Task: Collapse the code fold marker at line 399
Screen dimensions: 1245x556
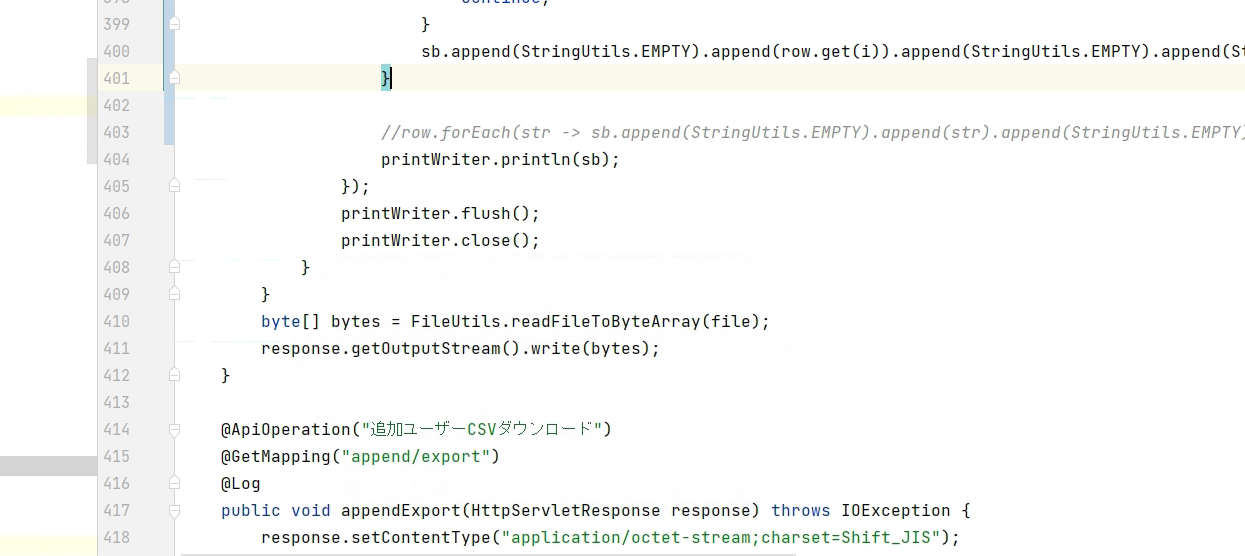Action: click(x=174, y=23)
